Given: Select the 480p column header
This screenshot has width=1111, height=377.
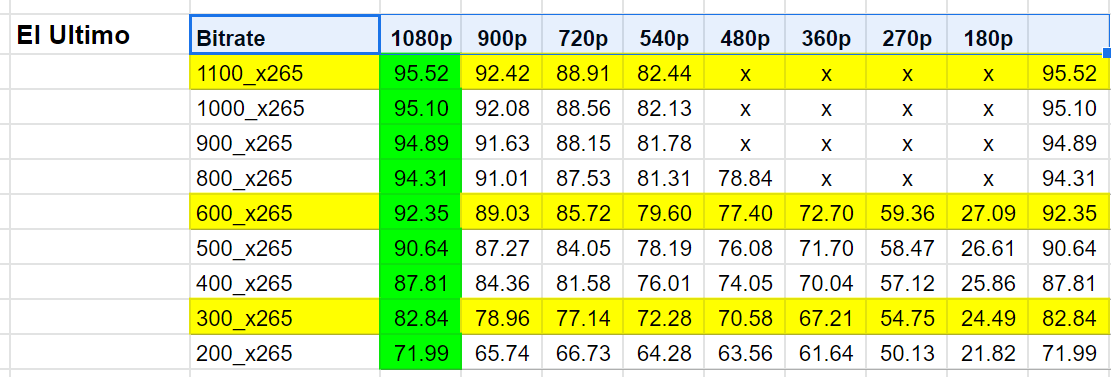Looking at the screenshot, I should pyautogui.click(x=745, y=35).
